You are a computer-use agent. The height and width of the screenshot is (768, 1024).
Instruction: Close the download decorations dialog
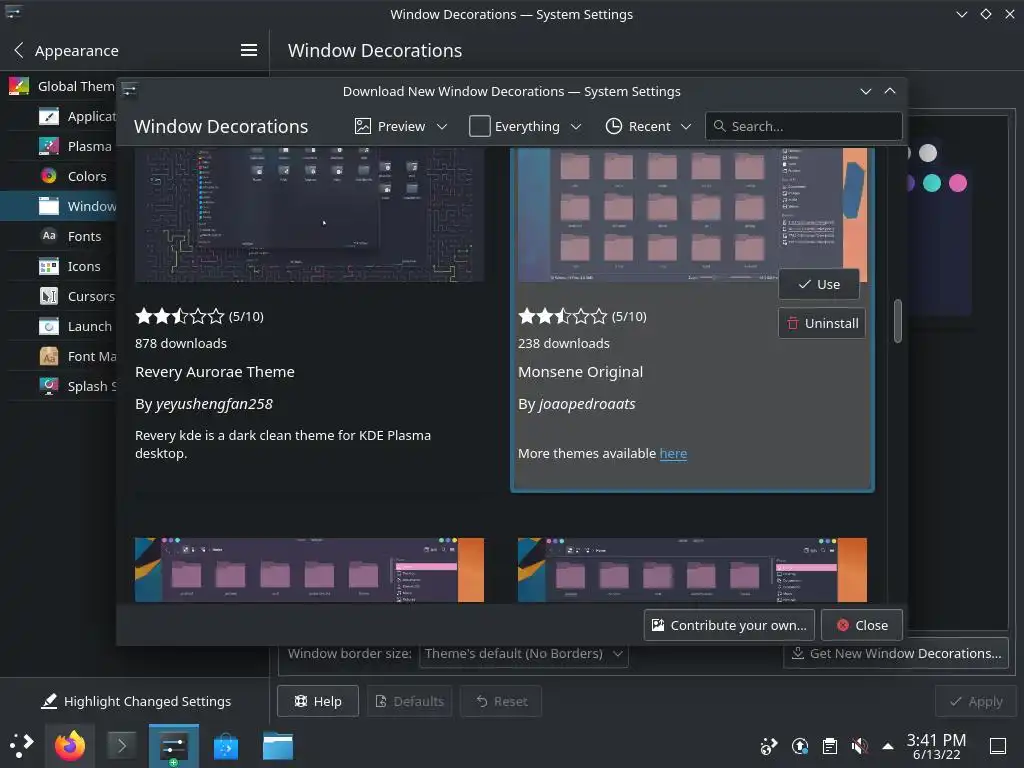pos(862,625)
